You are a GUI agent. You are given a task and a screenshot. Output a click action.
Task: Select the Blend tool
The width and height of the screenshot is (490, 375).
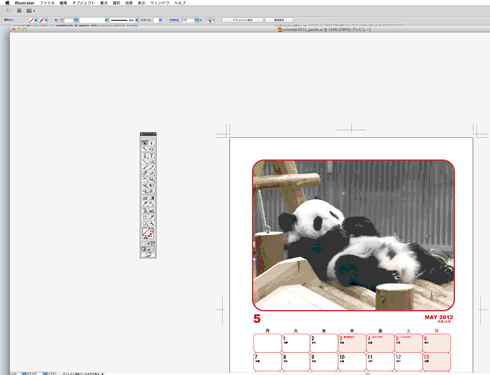152,204
